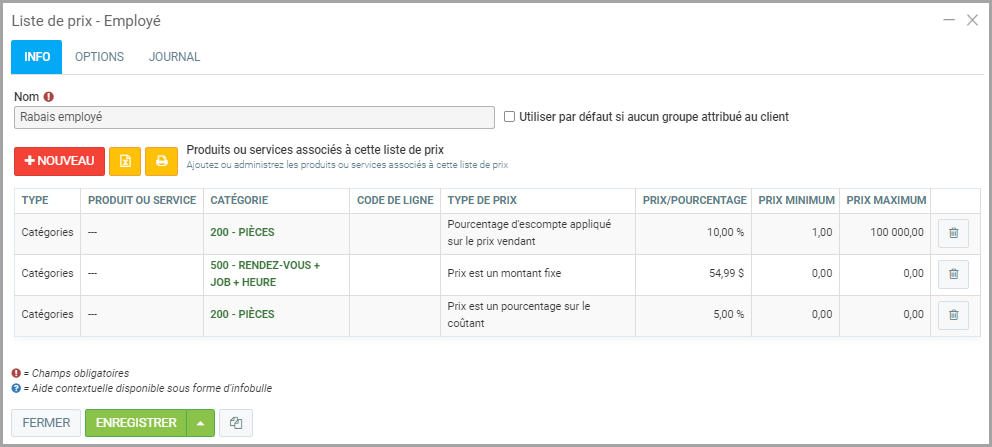Image resolution: width=992 pixels, height=447 pixels.
Task: Save with the Enregistrer button
Action: point(136,423)
